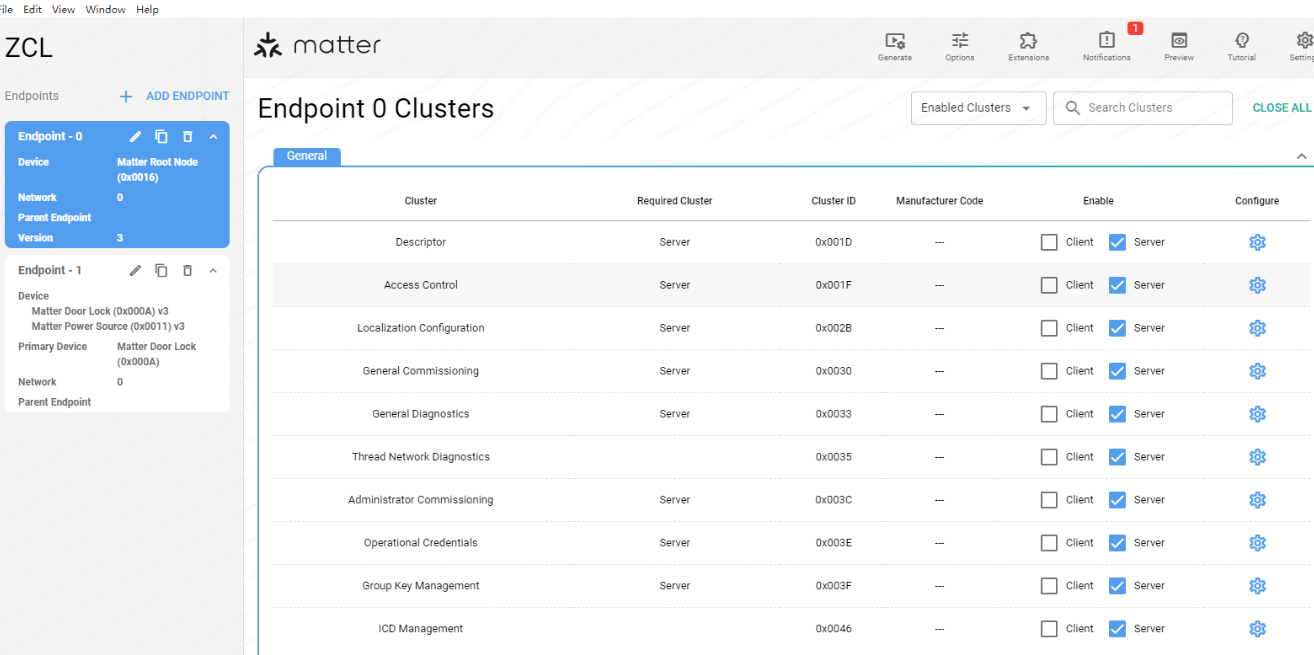1314x655 pixels.
Task: Select the Endpoint - 1 card title
Action: (x=50, y=271)
